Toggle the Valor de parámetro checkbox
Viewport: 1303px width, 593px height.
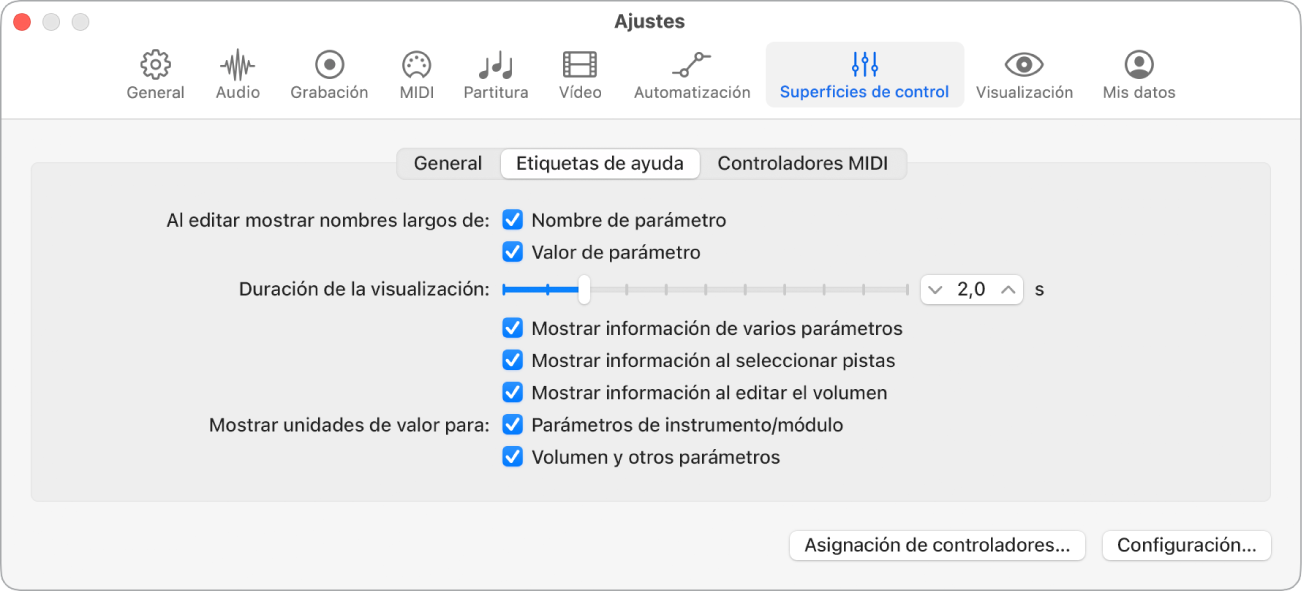pos(513,252)
